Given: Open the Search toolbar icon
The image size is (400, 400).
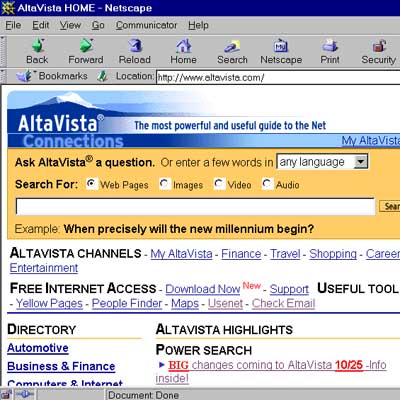Looking at the screenshot, I should tap(232, 46).
